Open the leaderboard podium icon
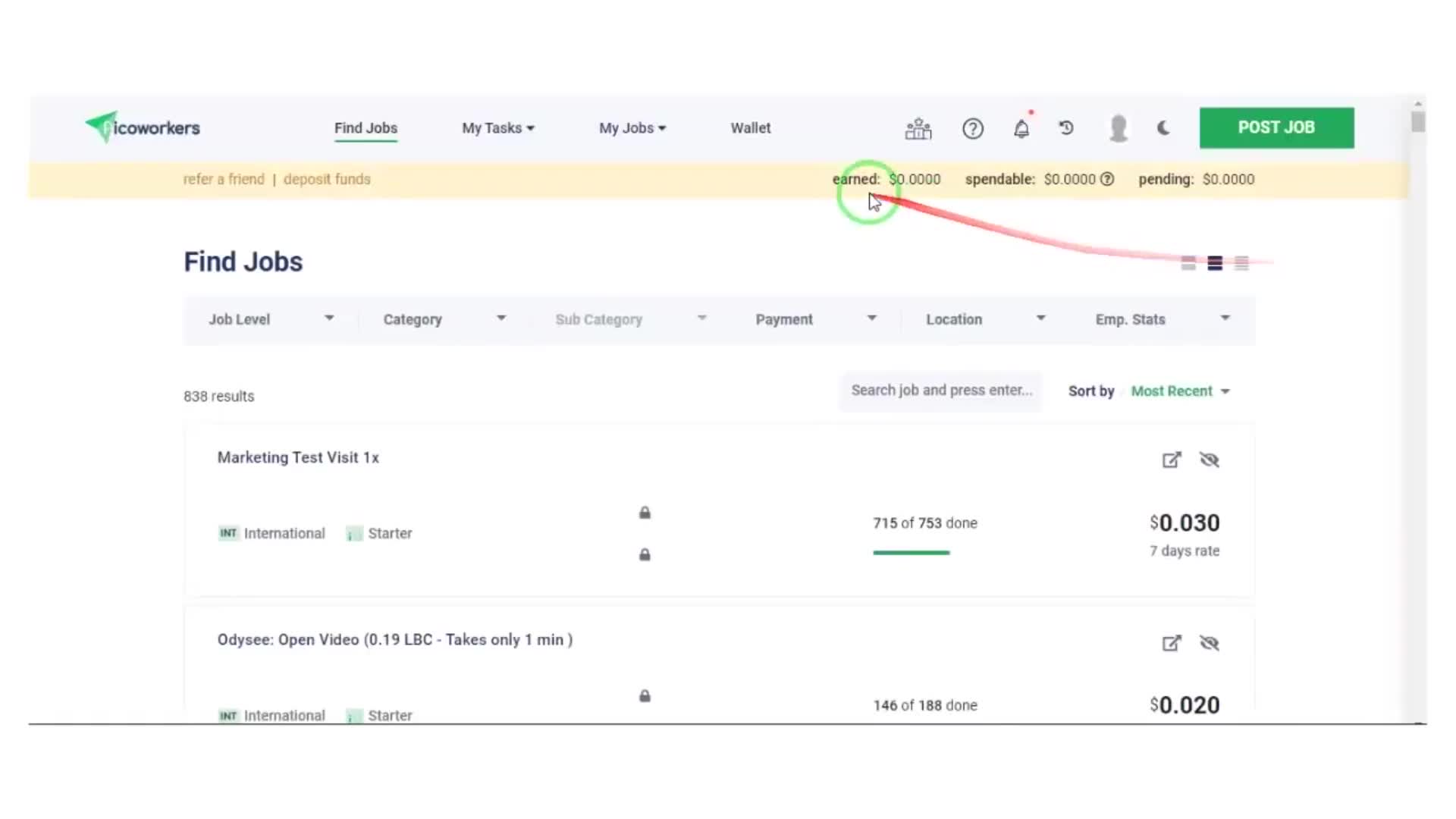This screenshot has width=1456, height=819. click(x=918, y=129)
